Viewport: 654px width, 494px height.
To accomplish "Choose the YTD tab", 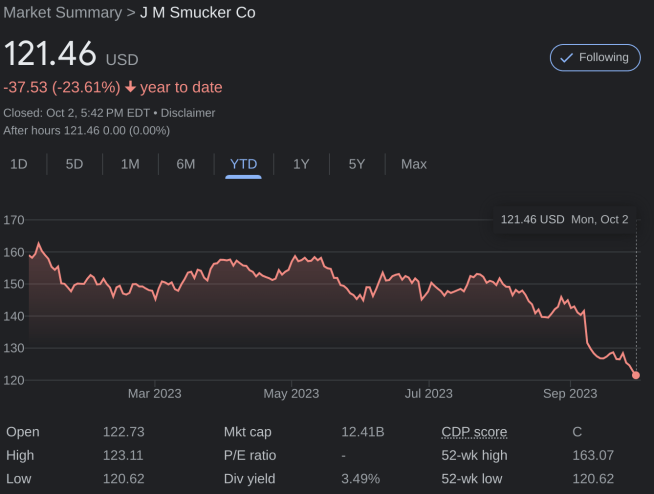I will coord(244,164).
